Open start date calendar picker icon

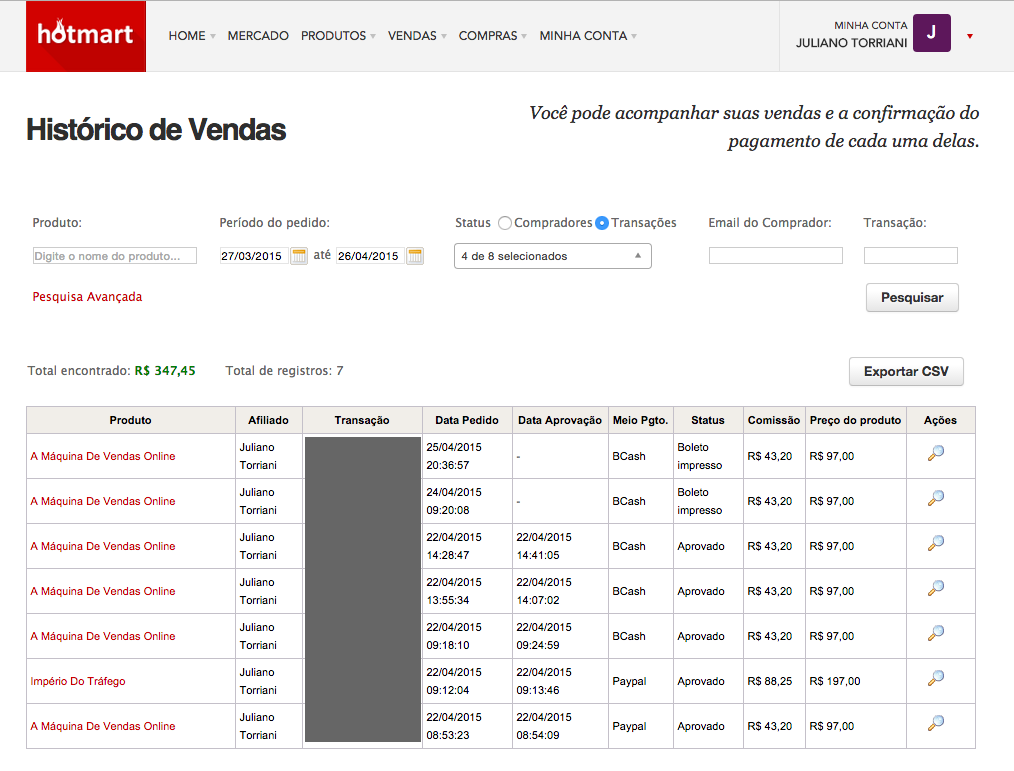299,255
